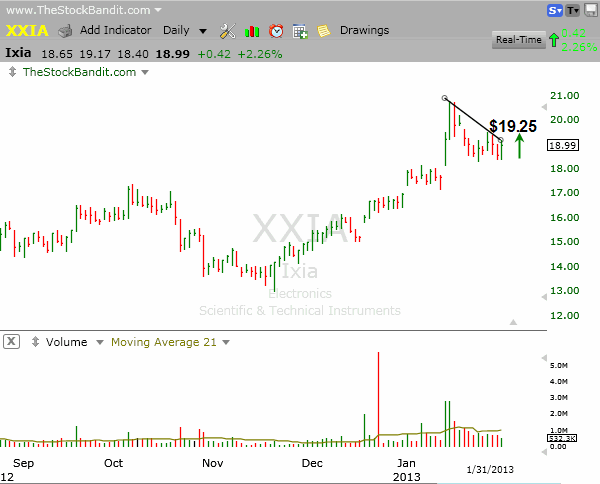Click the up-down arrows beside Volume
The height and width of the screenshot is (484, 600).
[x=35, y=341]
